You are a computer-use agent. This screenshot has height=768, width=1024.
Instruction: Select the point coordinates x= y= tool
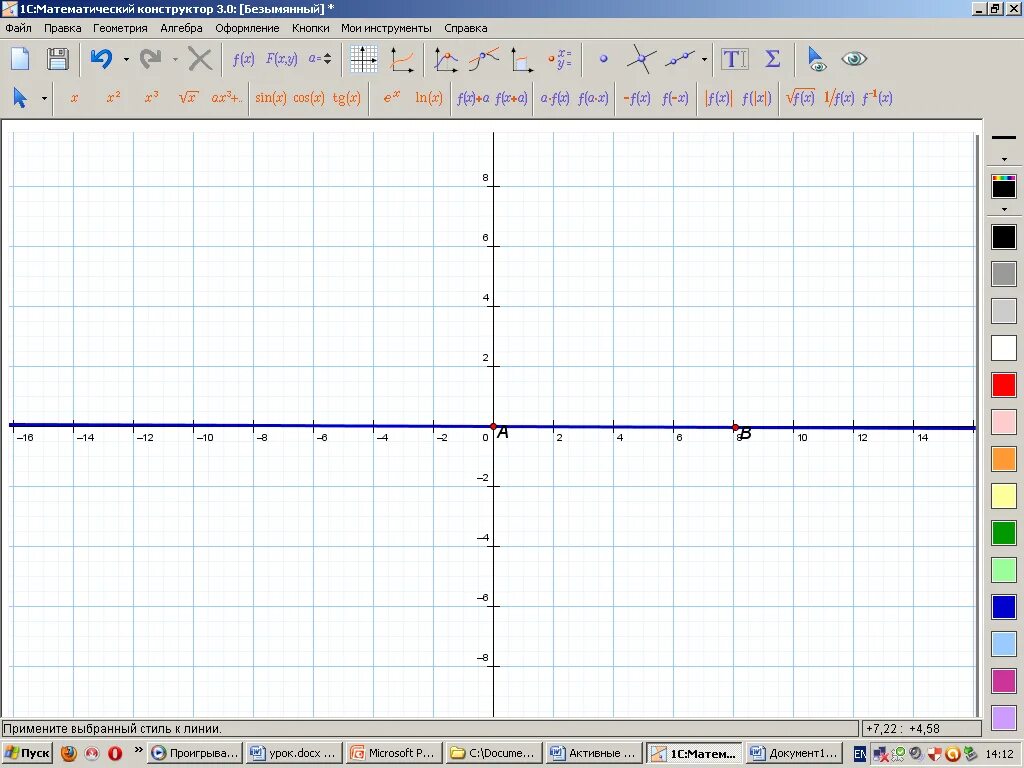pos(560,59)
